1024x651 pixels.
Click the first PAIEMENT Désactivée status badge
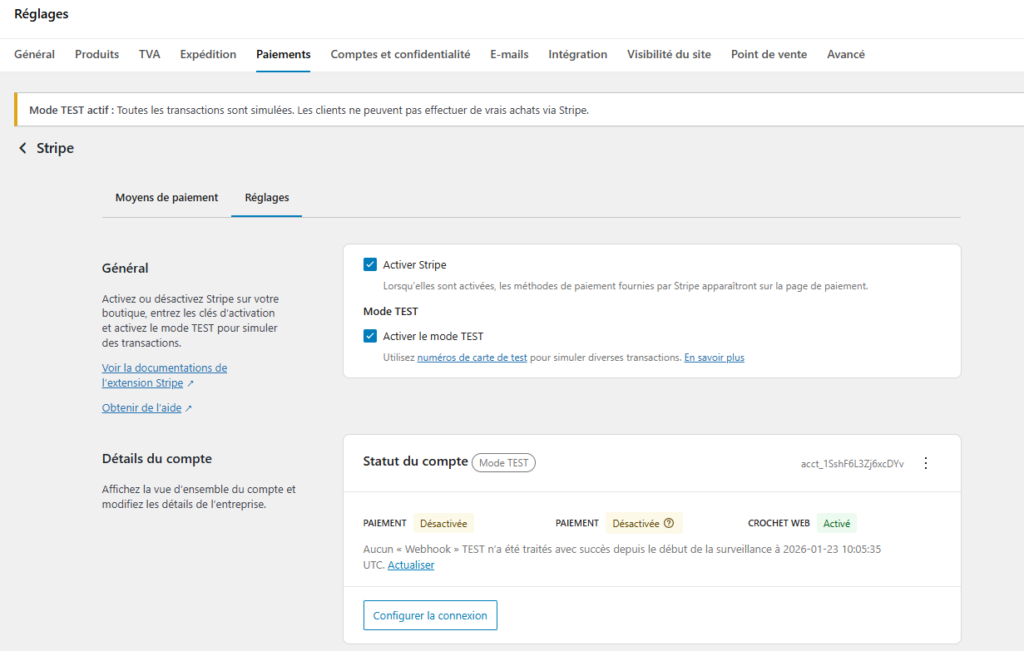pyautogui.click(x=443, y=523)
